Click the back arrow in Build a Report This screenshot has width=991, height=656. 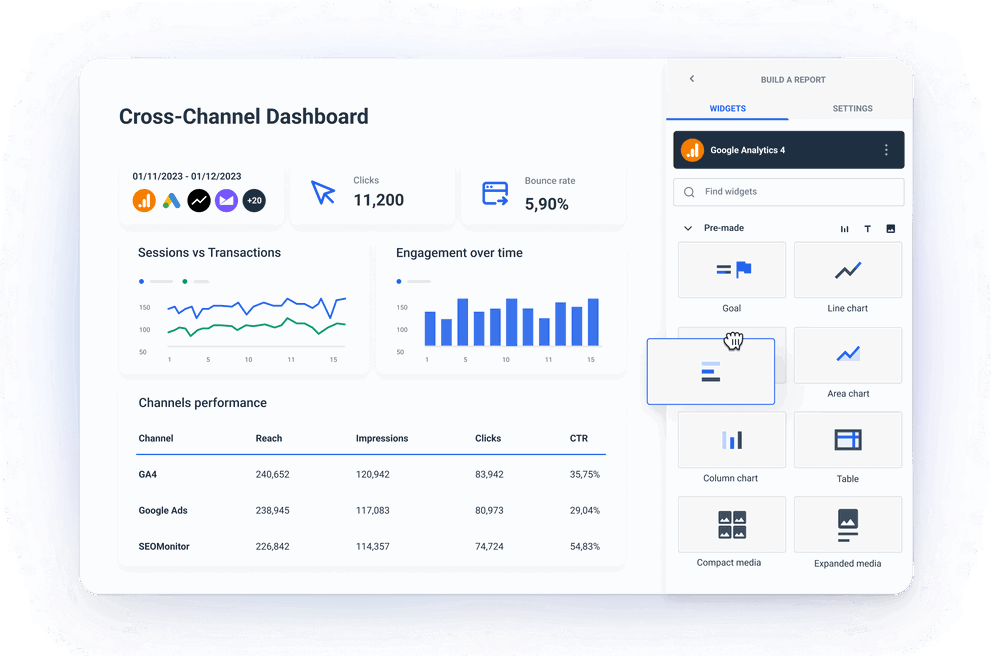point(691,79)
